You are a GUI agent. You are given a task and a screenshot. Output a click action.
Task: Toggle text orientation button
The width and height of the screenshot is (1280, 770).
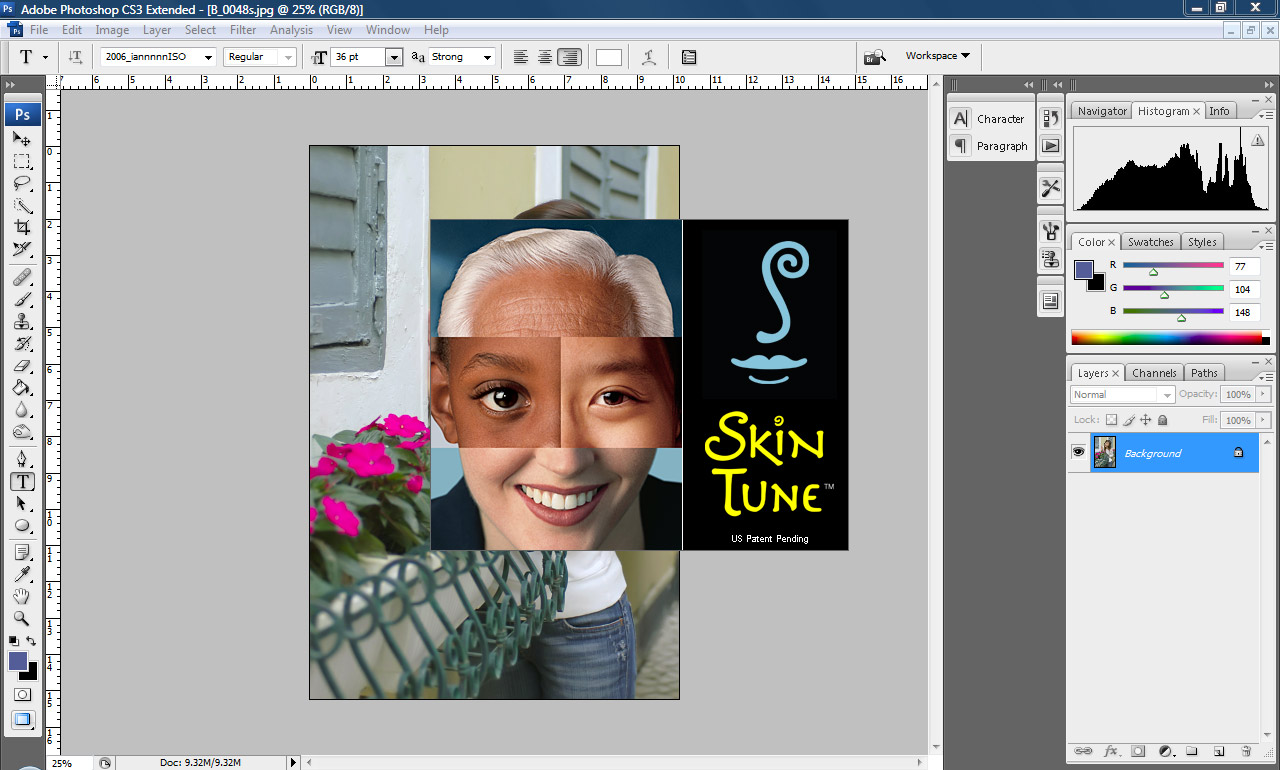point(75,57)
